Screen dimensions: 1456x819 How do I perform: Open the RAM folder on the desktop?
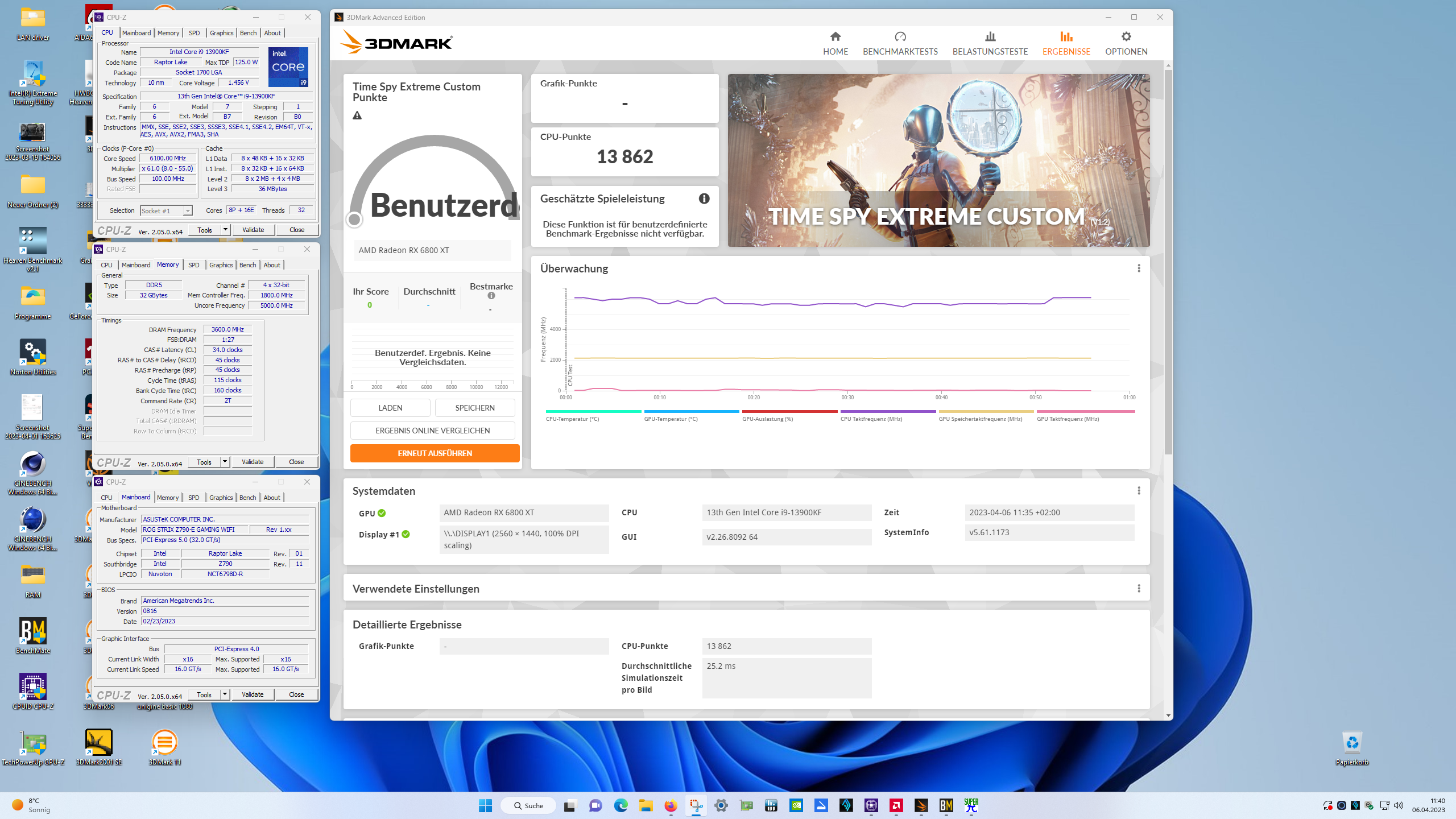tap(32, 581)
